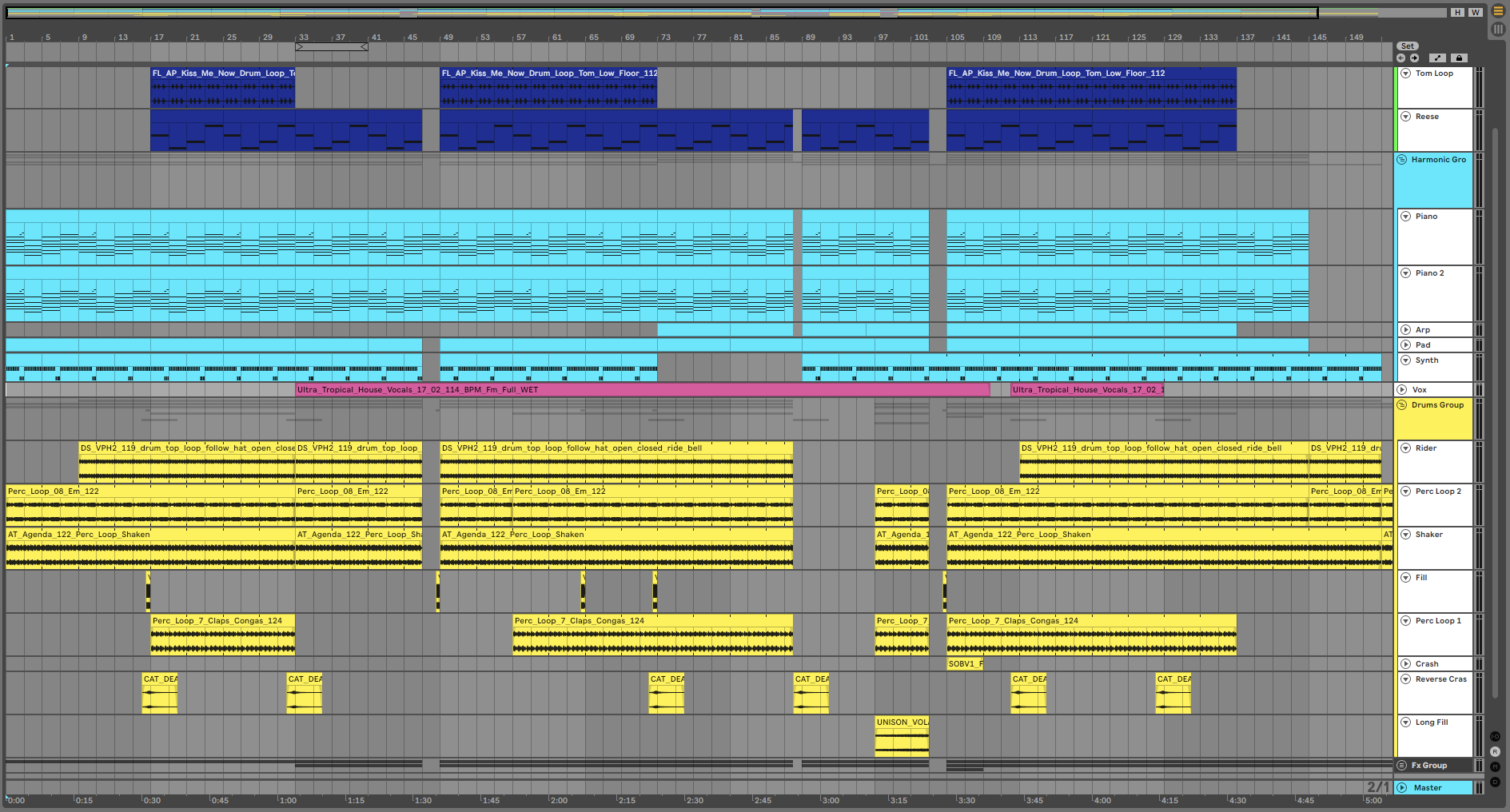Click the 2/1 grid zoom readout

pos(1378,787)
